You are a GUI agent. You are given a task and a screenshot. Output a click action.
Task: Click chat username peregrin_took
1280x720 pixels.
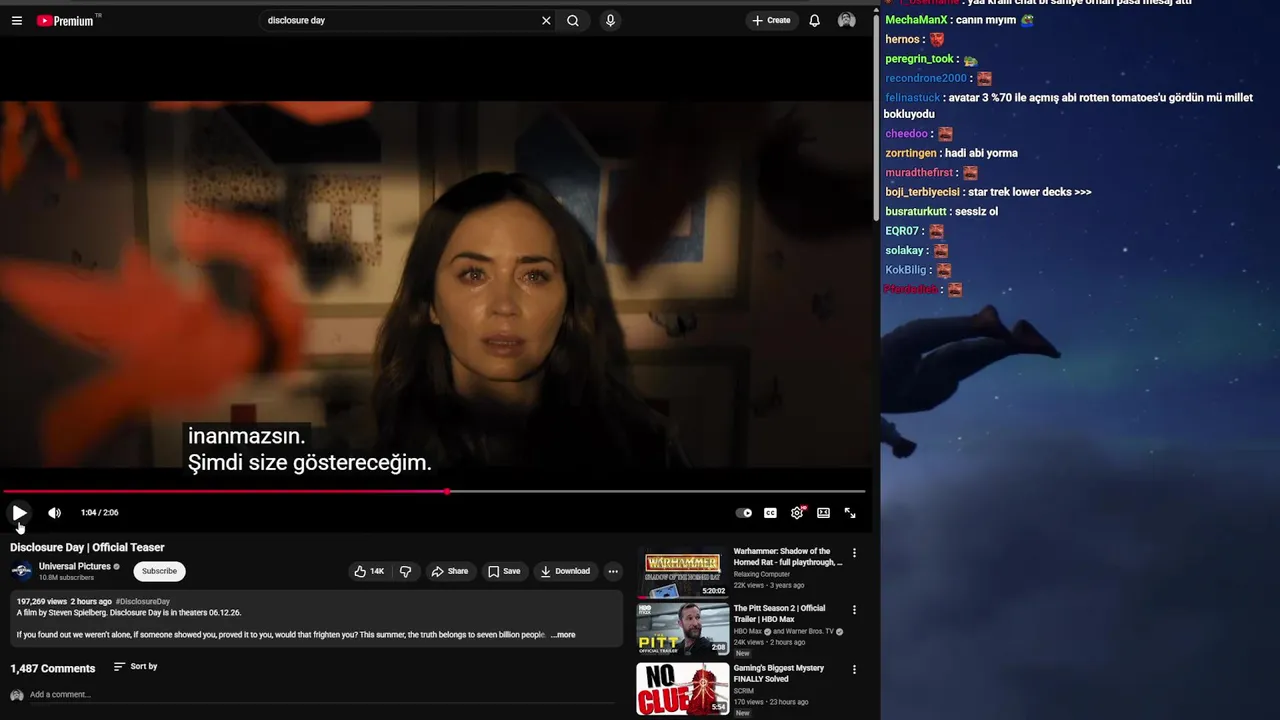[920, 59]
